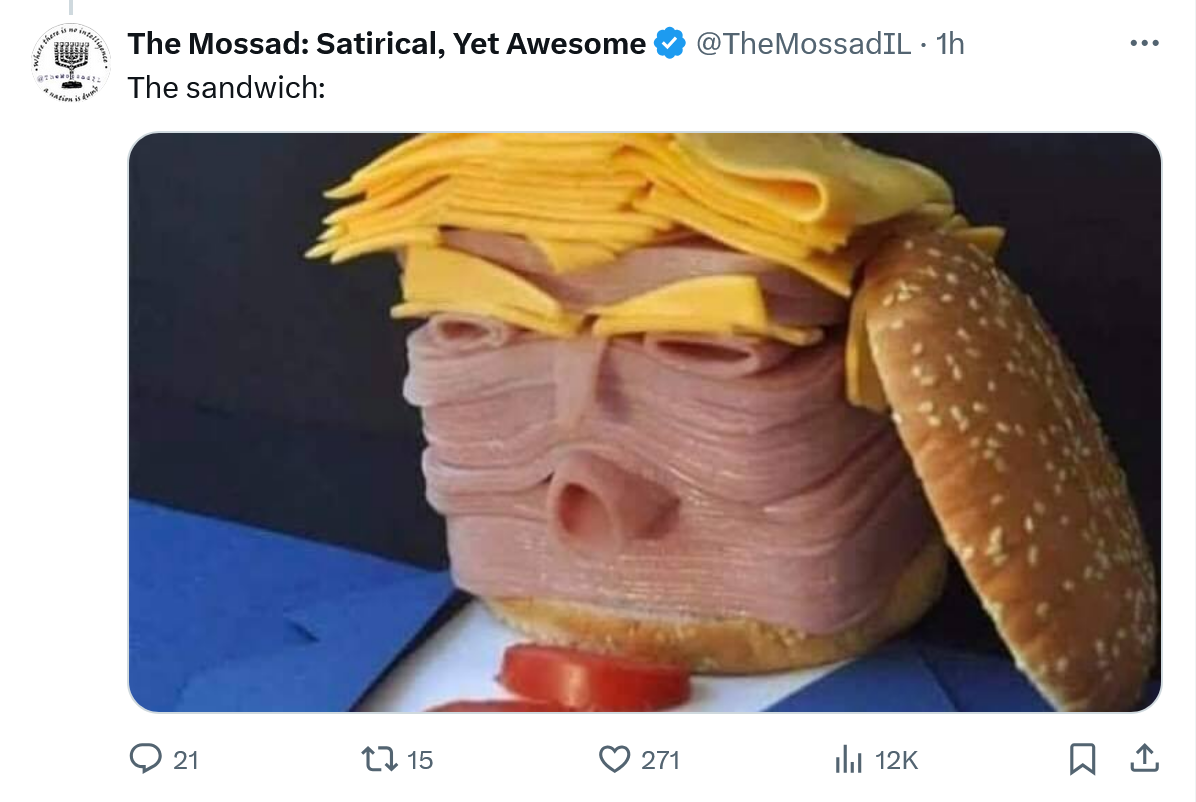Screen dimensions: 1196x802
Task: Click the tomato slice in image
Action: click(595, 675)
